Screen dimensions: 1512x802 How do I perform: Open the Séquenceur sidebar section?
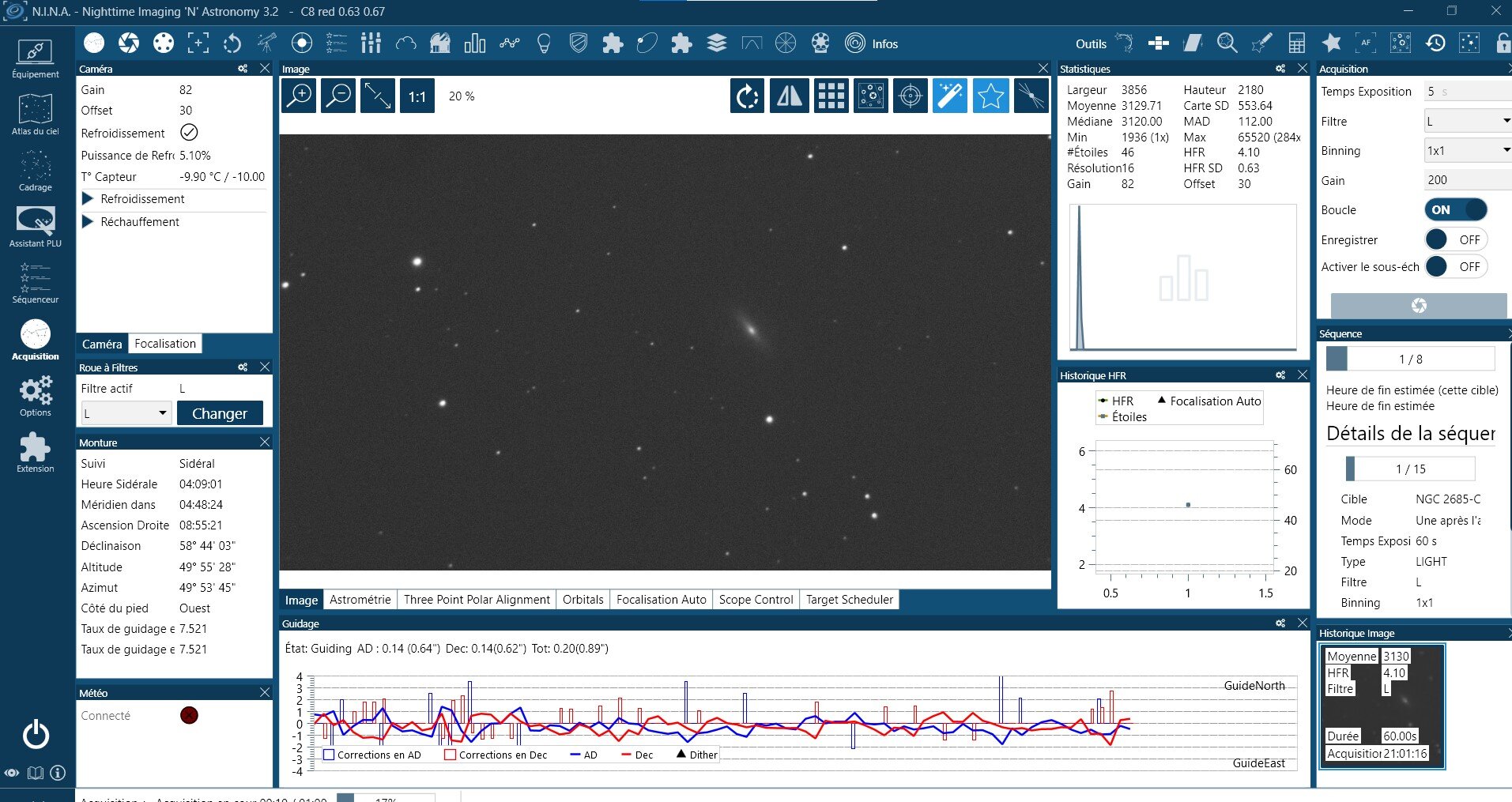[36, 283]
